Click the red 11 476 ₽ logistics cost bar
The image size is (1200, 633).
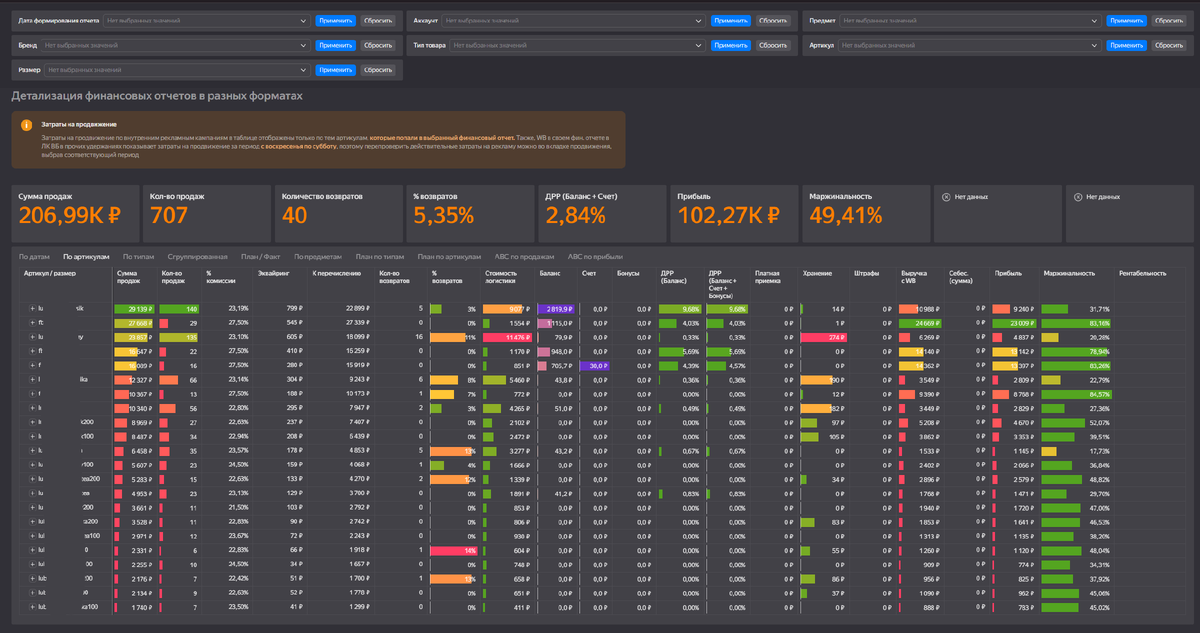point(506,338)
